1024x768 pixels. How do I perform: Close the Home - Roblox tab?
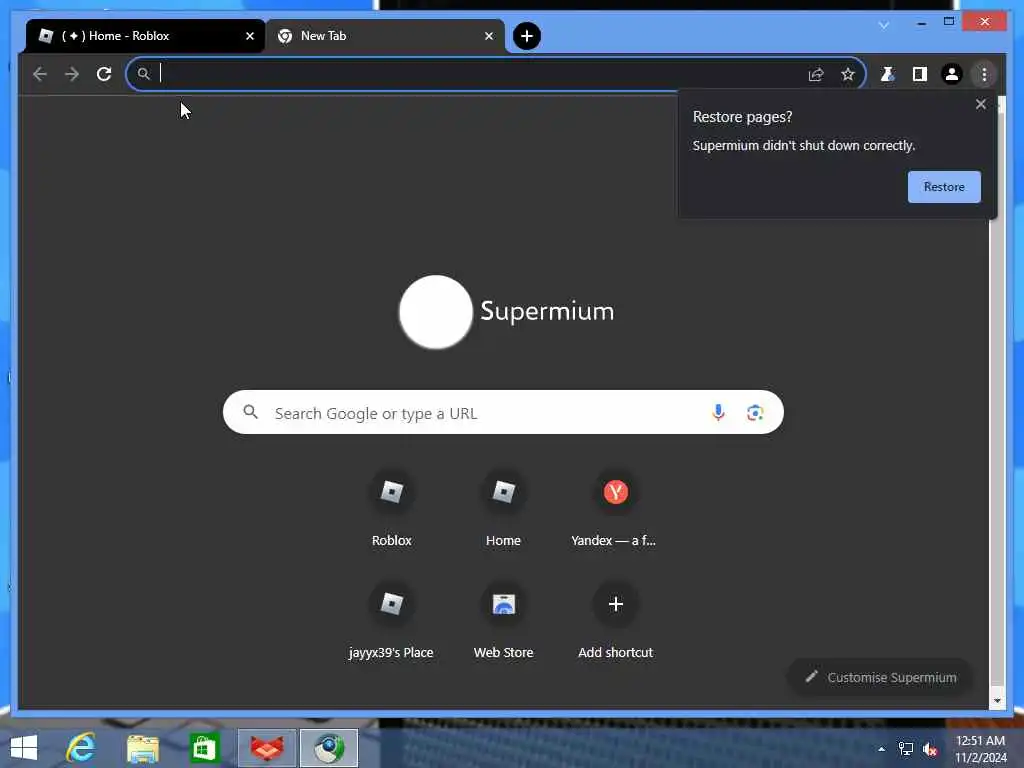249,36
